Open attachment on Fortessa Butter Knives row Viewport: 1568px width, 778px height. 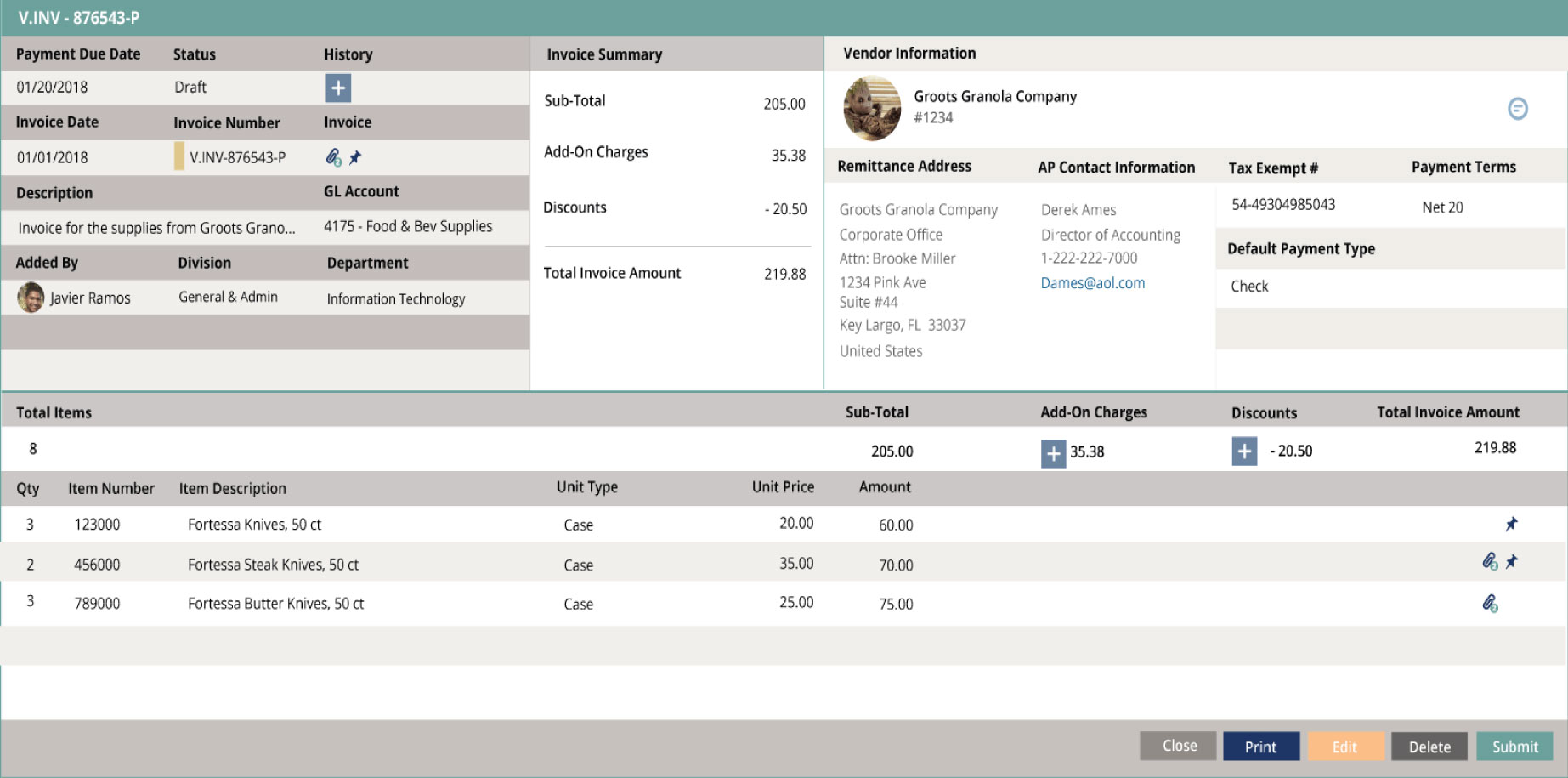point(1489,604)
